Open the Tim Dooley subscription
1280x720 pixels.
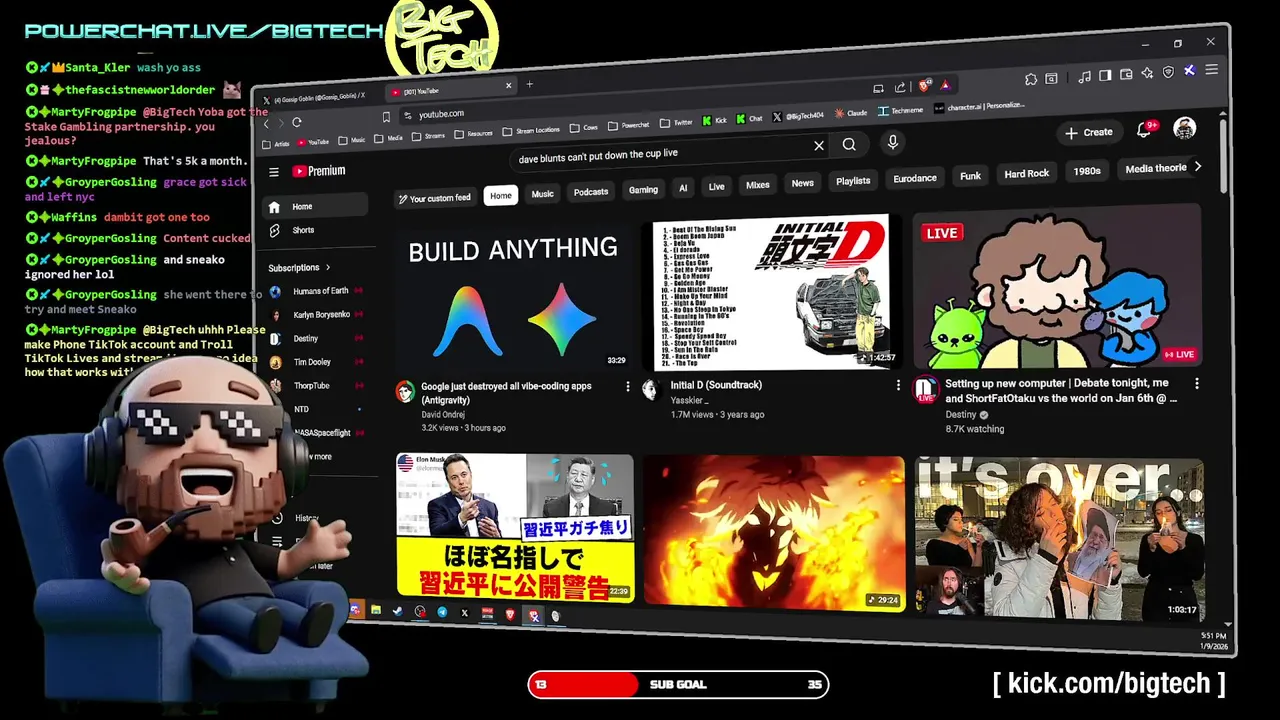tap(318, 362)
